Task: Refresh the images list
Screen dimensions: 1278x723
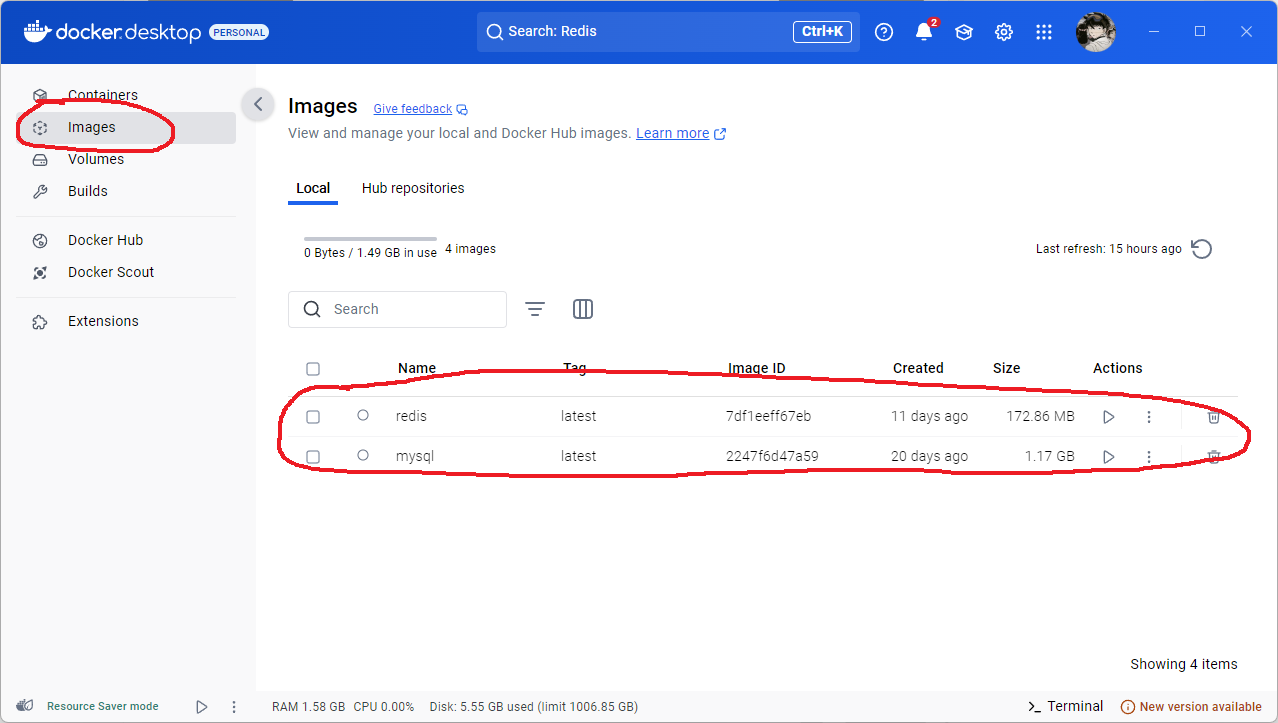Action: click(x=1202, y=249)
